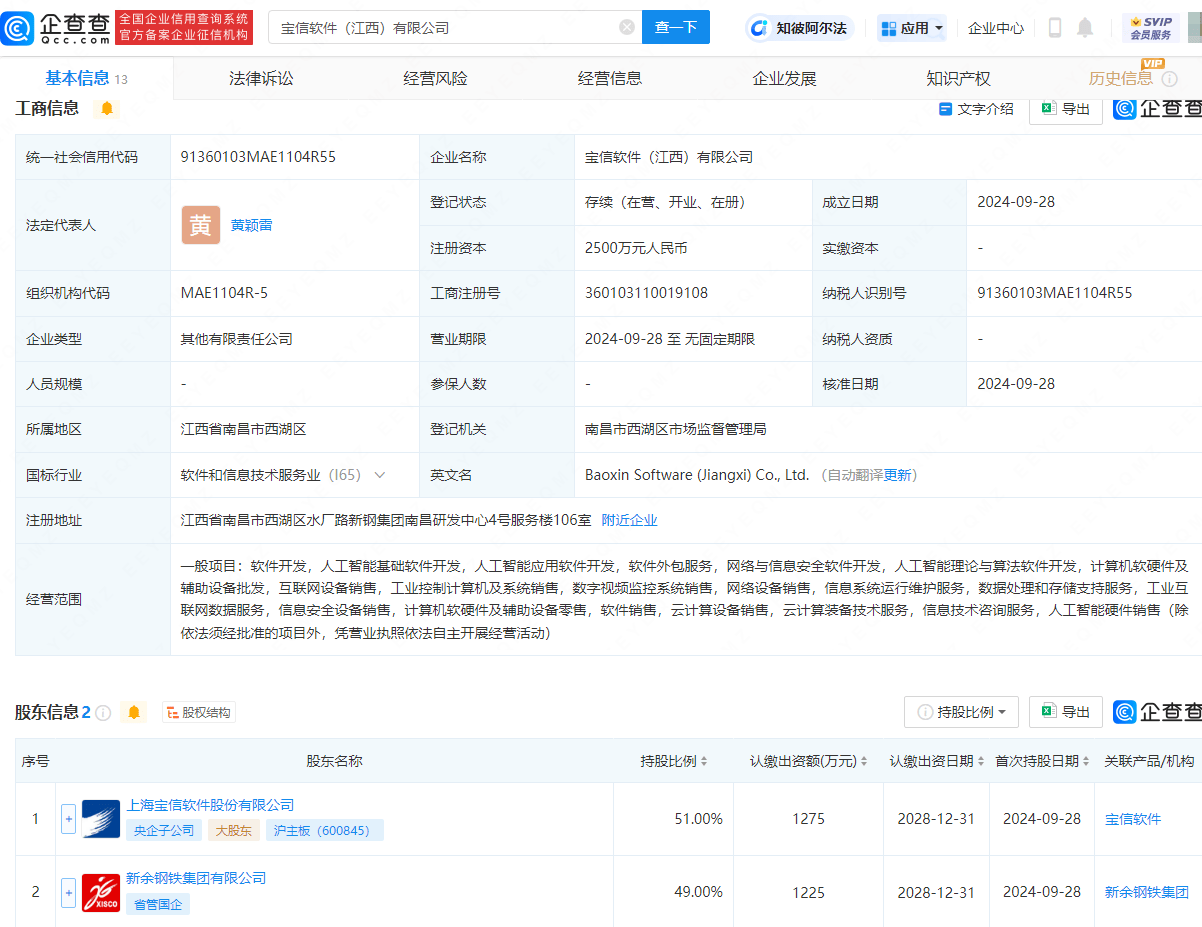Click the 企查查 logo
1202x927 pixels.
click(56, 27)
